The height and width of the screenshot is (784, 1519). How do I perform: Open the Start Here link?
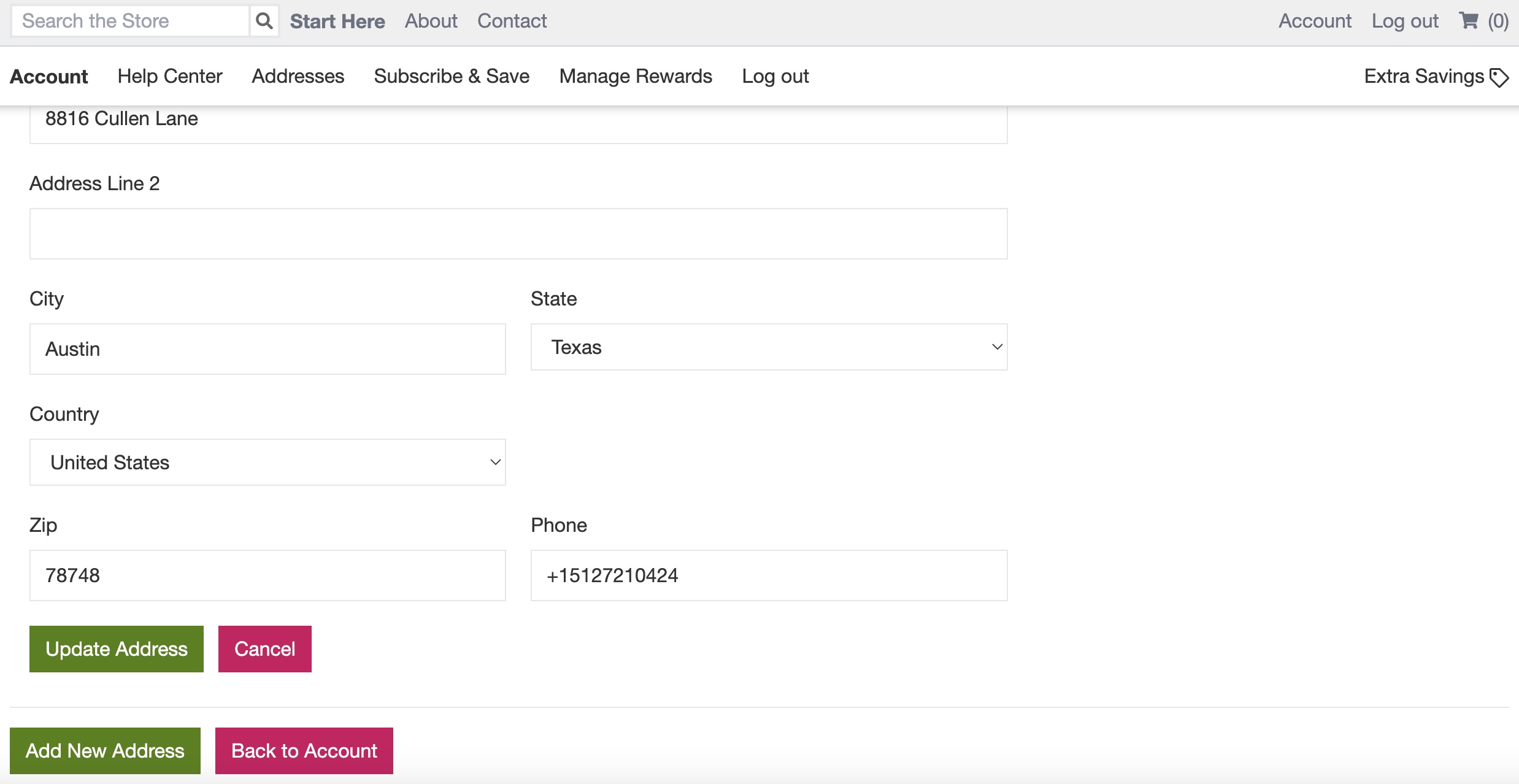[x=337, y=21]
